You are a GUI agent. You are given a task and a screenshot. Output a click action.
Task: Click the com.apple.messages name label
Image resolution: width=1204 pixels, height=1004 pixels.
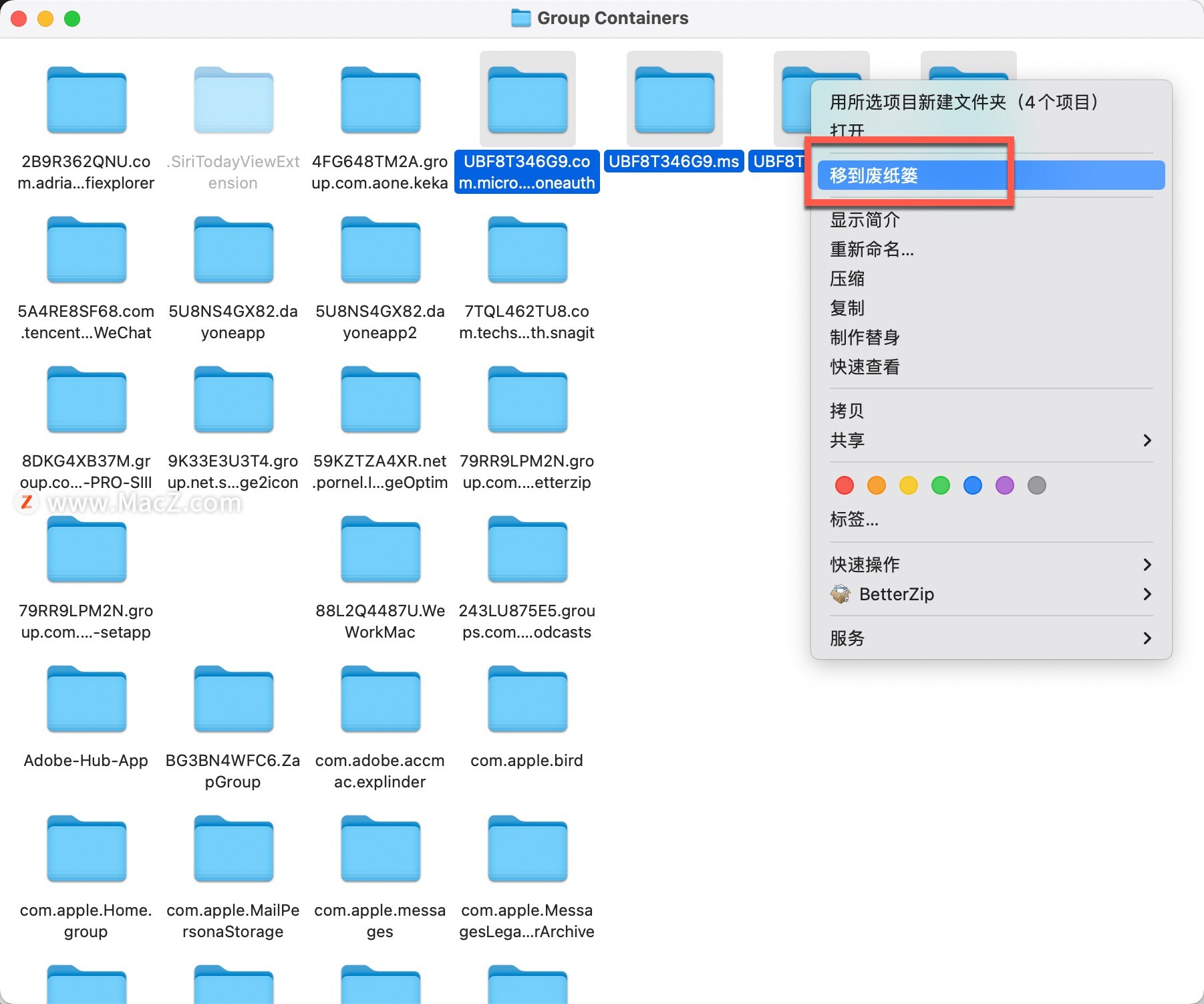[x=380, y=920]
